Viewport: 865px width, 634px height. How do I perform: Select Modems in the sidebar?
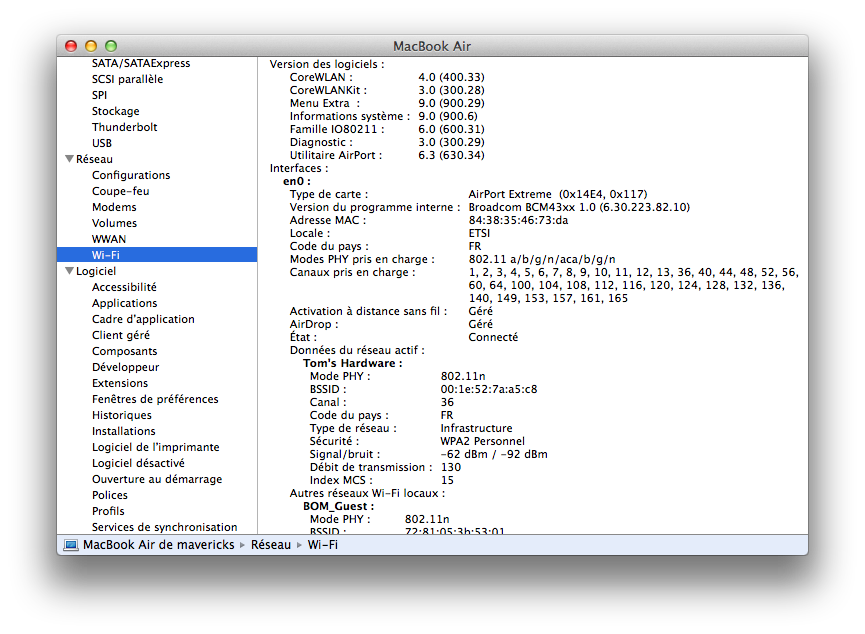click(x=114, y=207)
